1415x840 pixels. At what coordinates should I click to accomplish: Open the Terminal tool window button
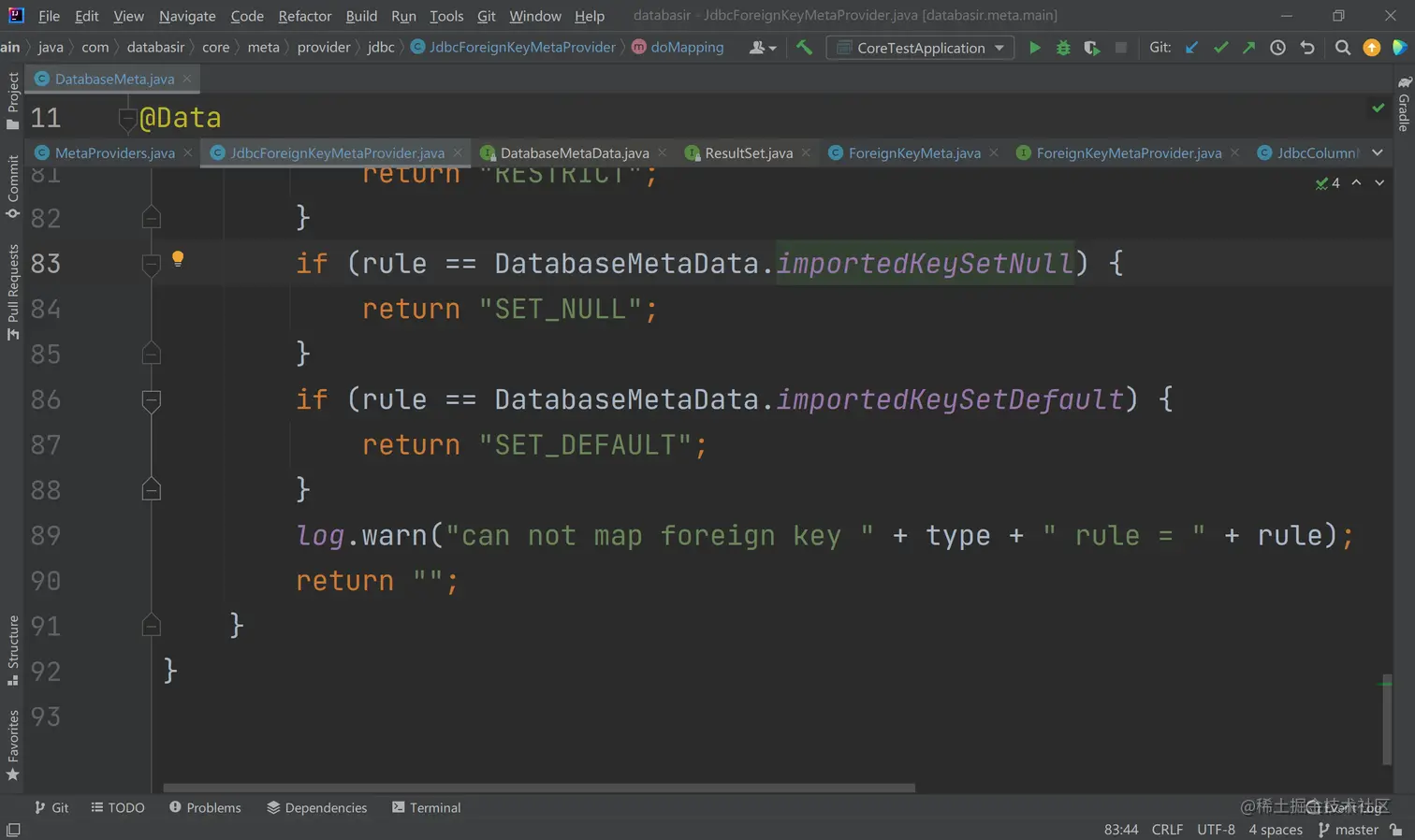coord(426,807)
